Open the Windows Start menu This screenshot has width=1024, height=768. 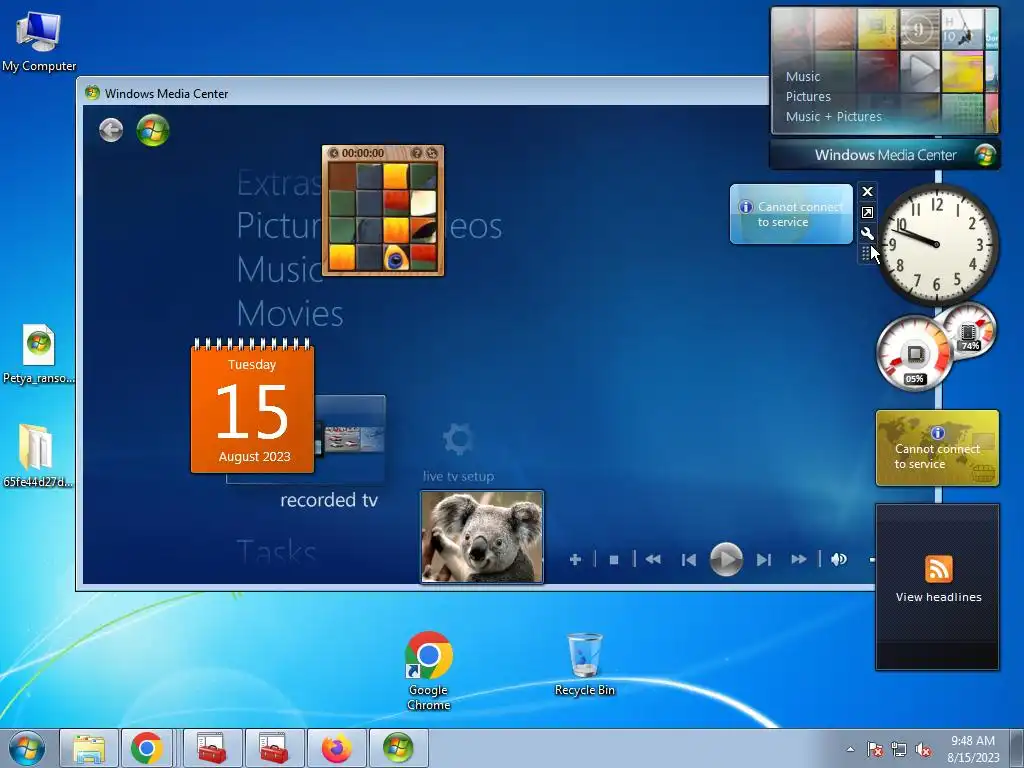tap(27, 748)
